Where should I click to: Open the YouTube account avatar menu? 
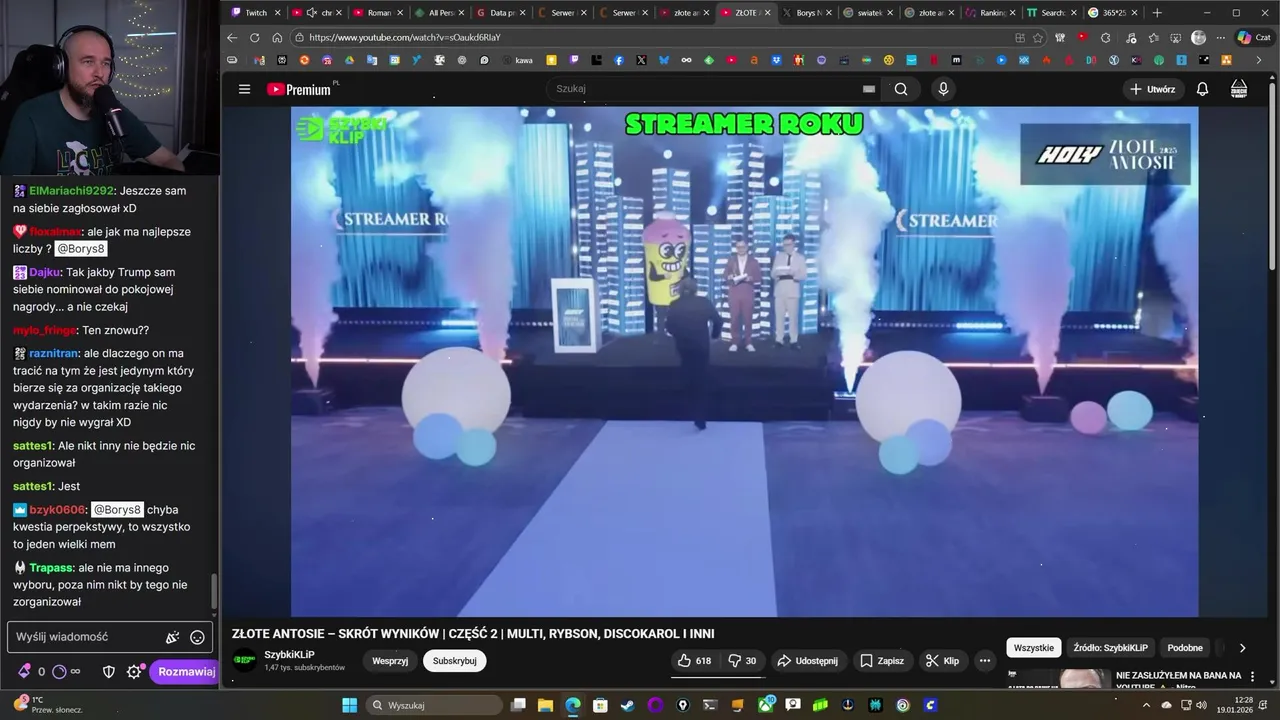(x=1239, y=89)
